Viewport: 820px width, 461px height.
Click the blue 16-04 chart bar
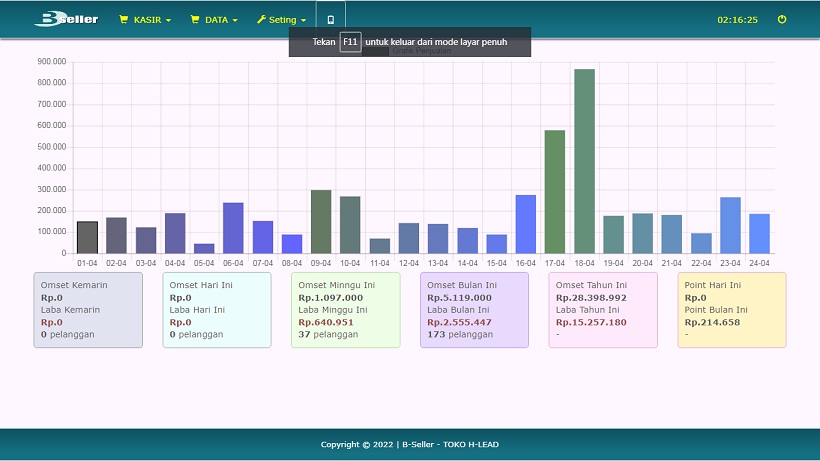[526, 224]
